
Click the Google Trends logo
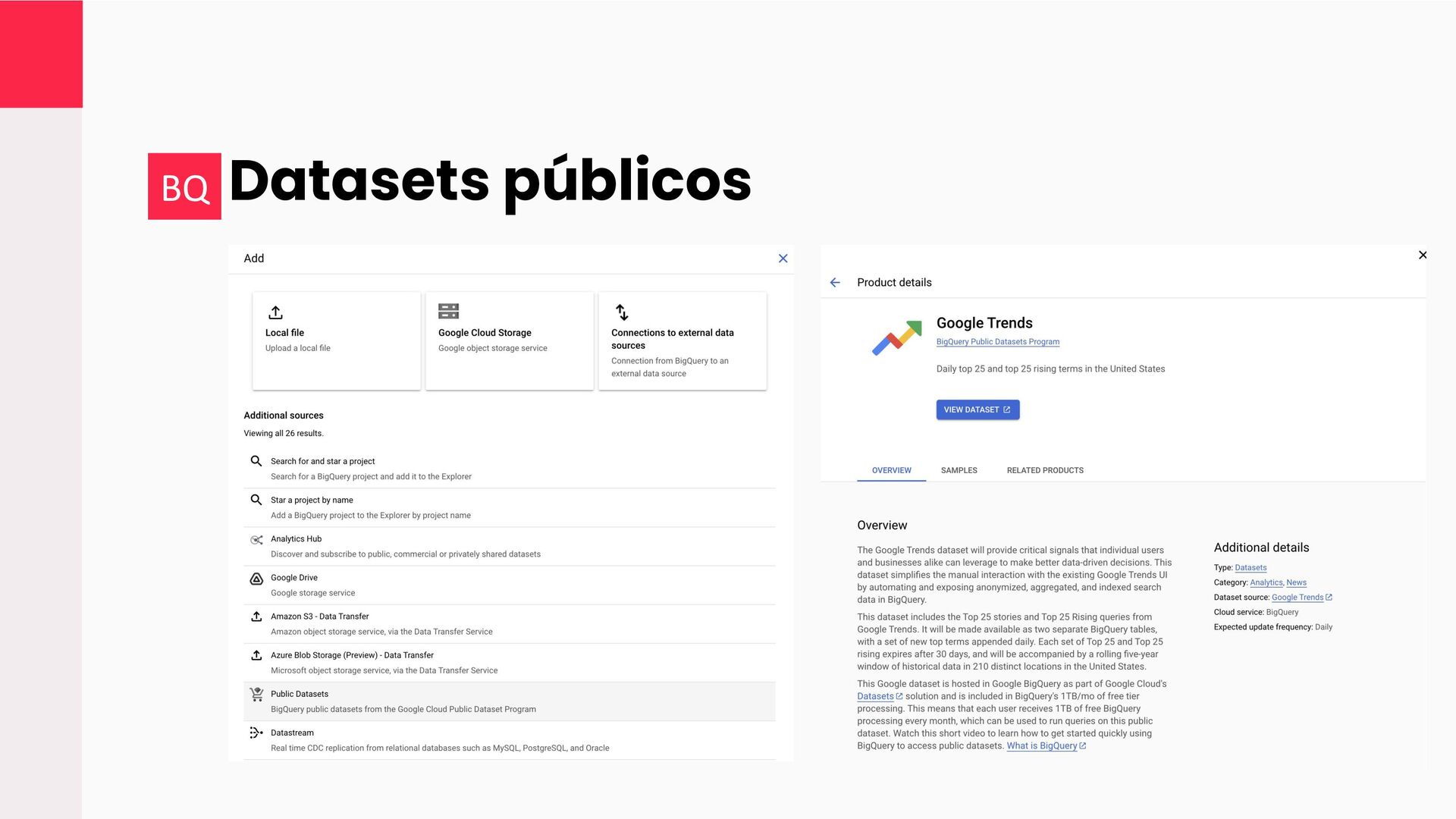(x=896, y=337)
